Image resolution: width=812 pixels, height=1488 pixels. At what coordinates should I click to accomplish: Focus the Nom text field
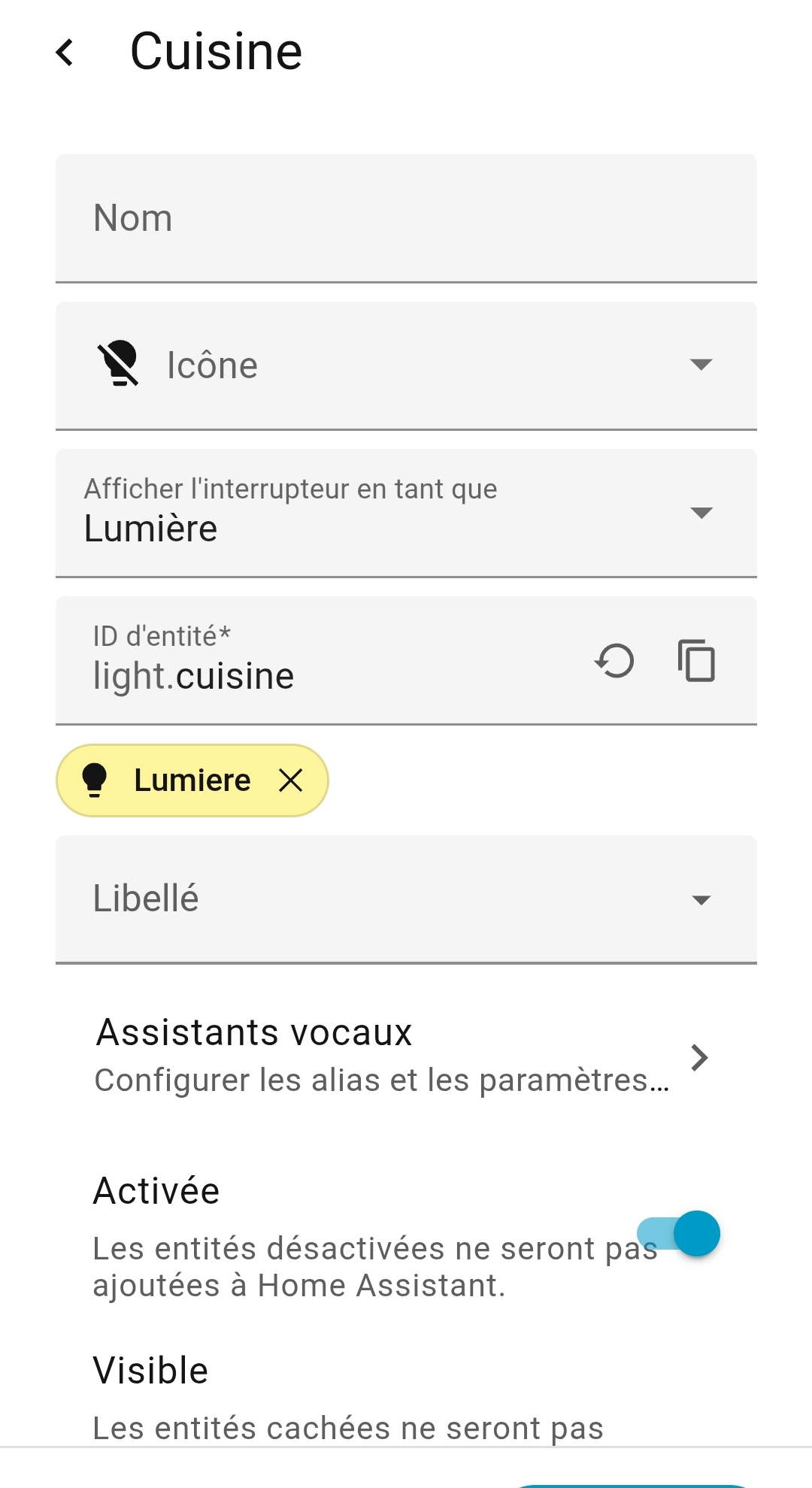[x=406, y=218]
